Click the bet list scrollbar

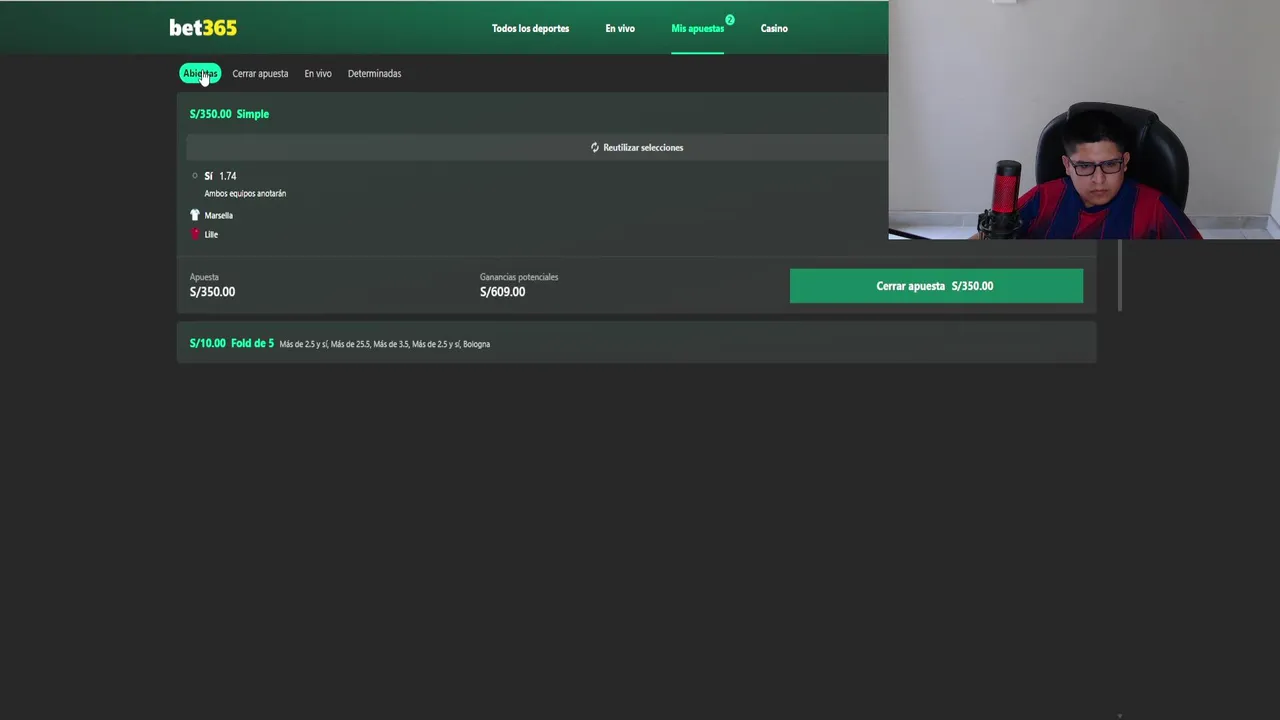coord(1120,276)
